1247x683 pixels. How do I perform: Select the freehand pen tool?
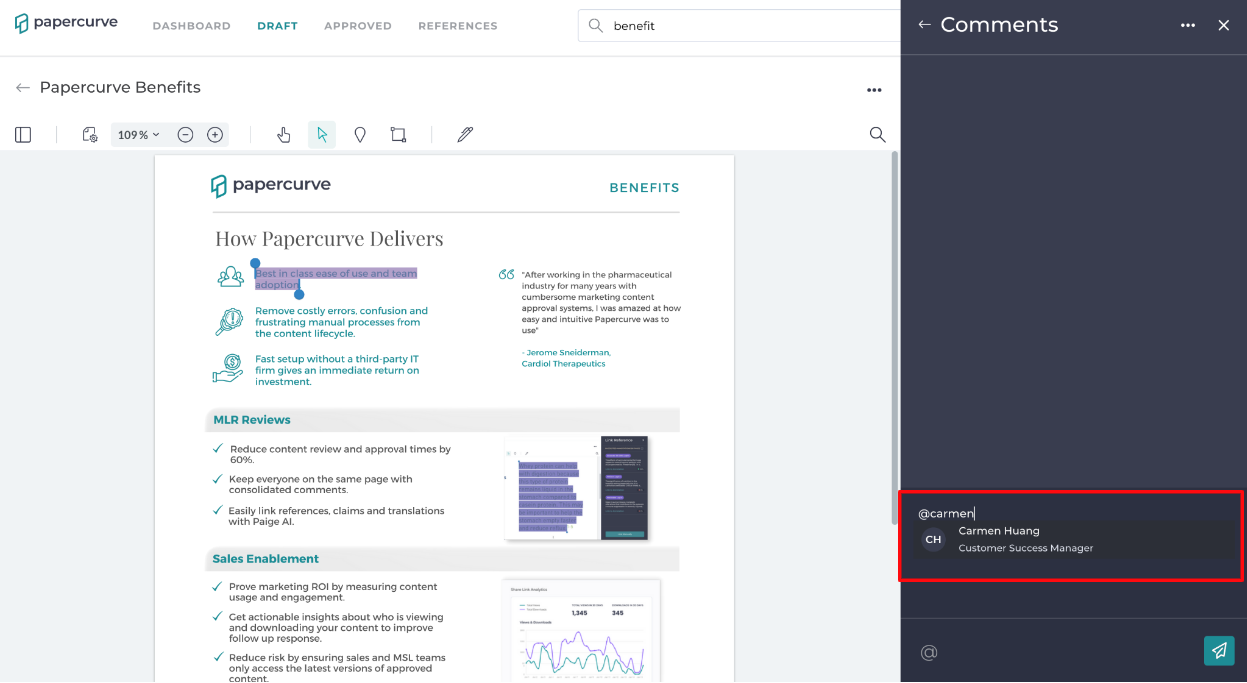tap(465, 135)
